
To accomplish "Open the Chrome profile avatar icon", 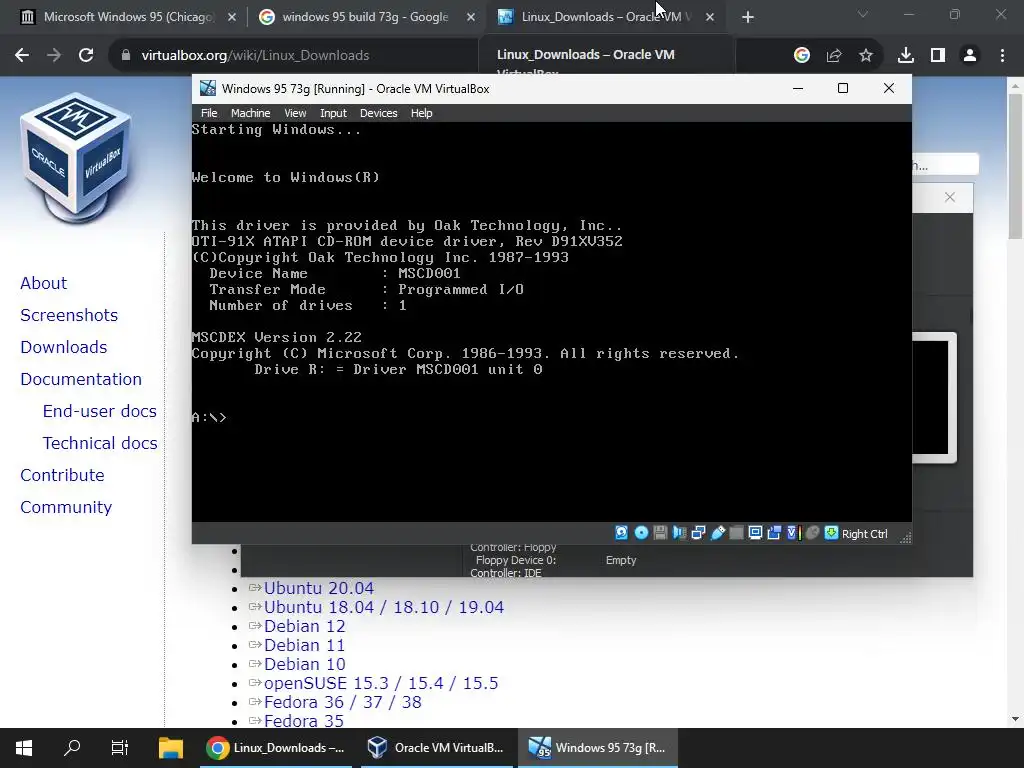I will click(x=970, y=56).
